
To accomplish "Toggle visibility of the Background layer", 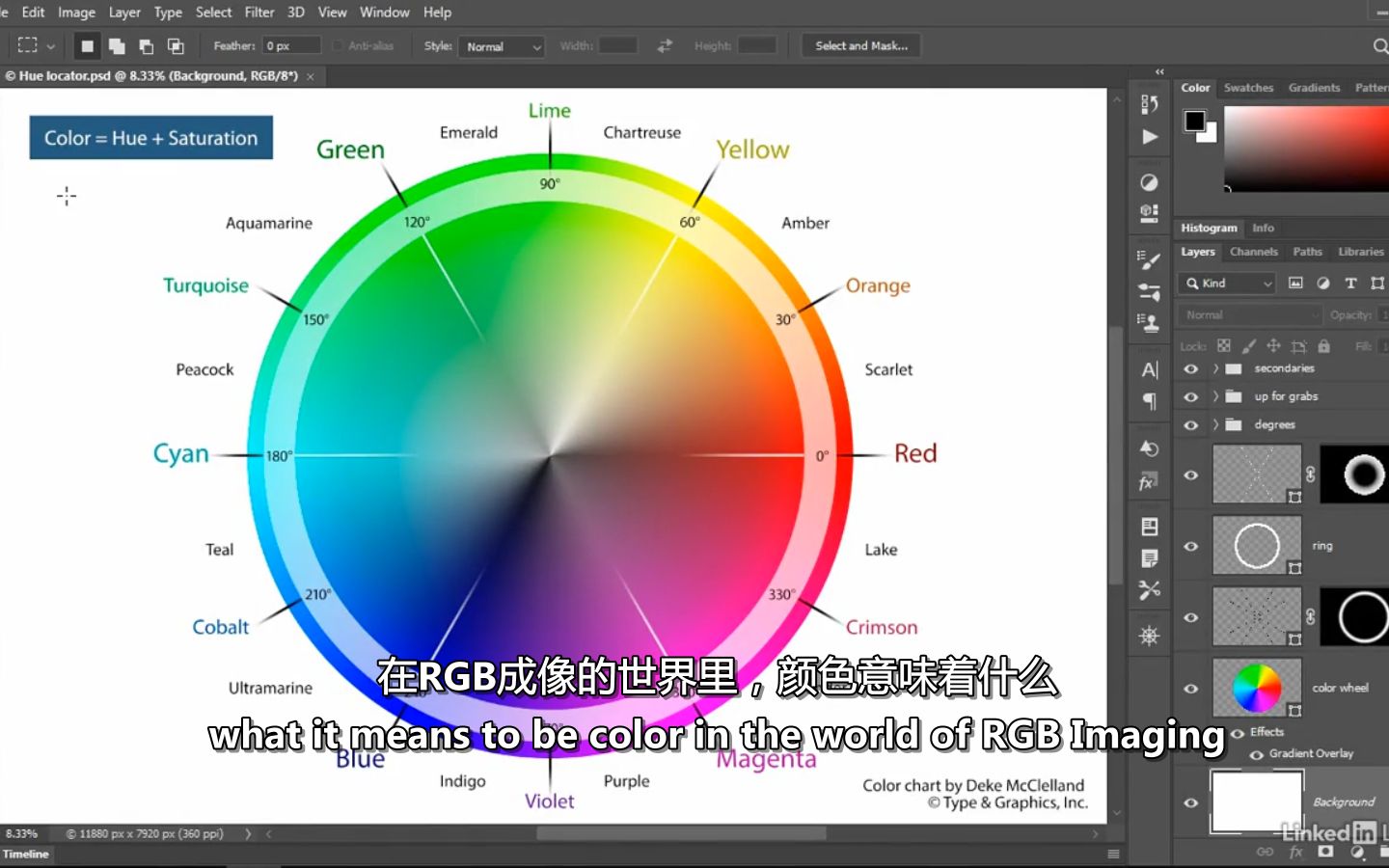I will (x=1190, y=801).
